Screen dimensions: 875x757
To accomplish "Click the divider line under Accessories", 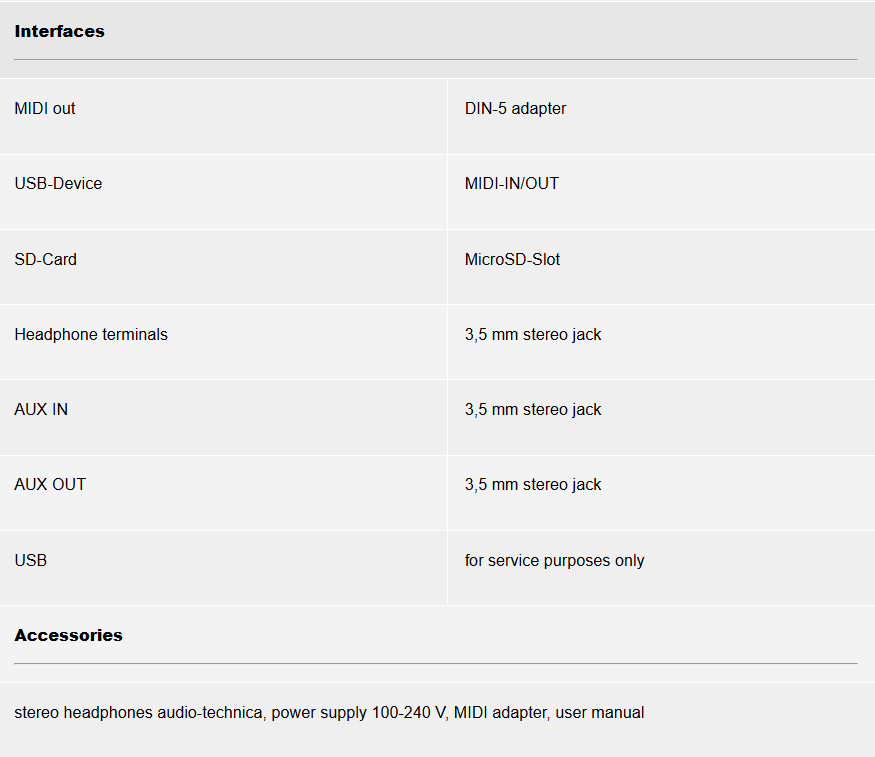I will point(435,663).
